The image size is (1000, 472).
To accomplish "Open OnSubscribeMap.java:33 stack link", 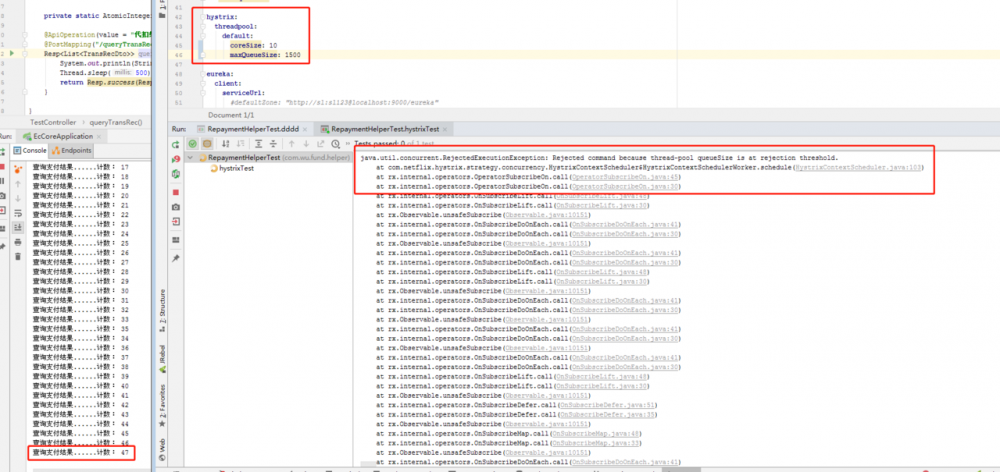I will point(596,443).
